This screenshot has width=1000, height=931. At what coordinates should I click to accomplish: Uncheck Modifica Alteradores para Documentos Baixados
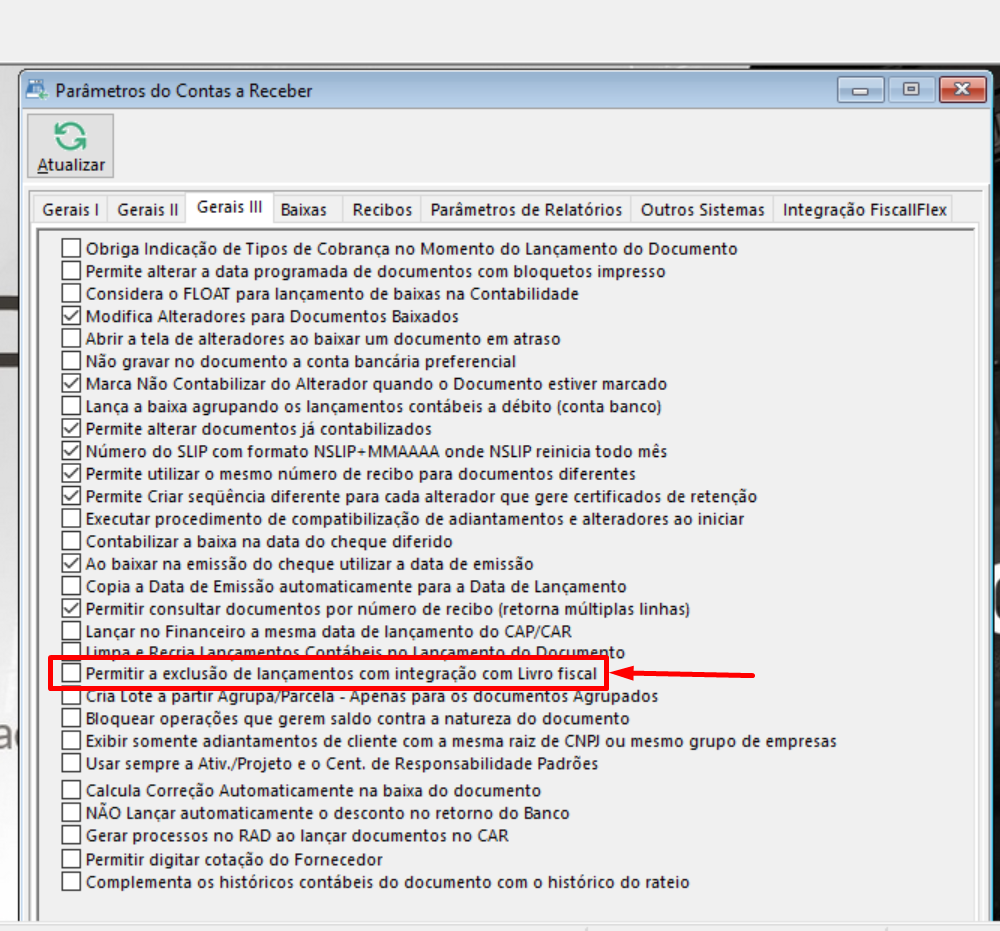(x=71, y=316)
